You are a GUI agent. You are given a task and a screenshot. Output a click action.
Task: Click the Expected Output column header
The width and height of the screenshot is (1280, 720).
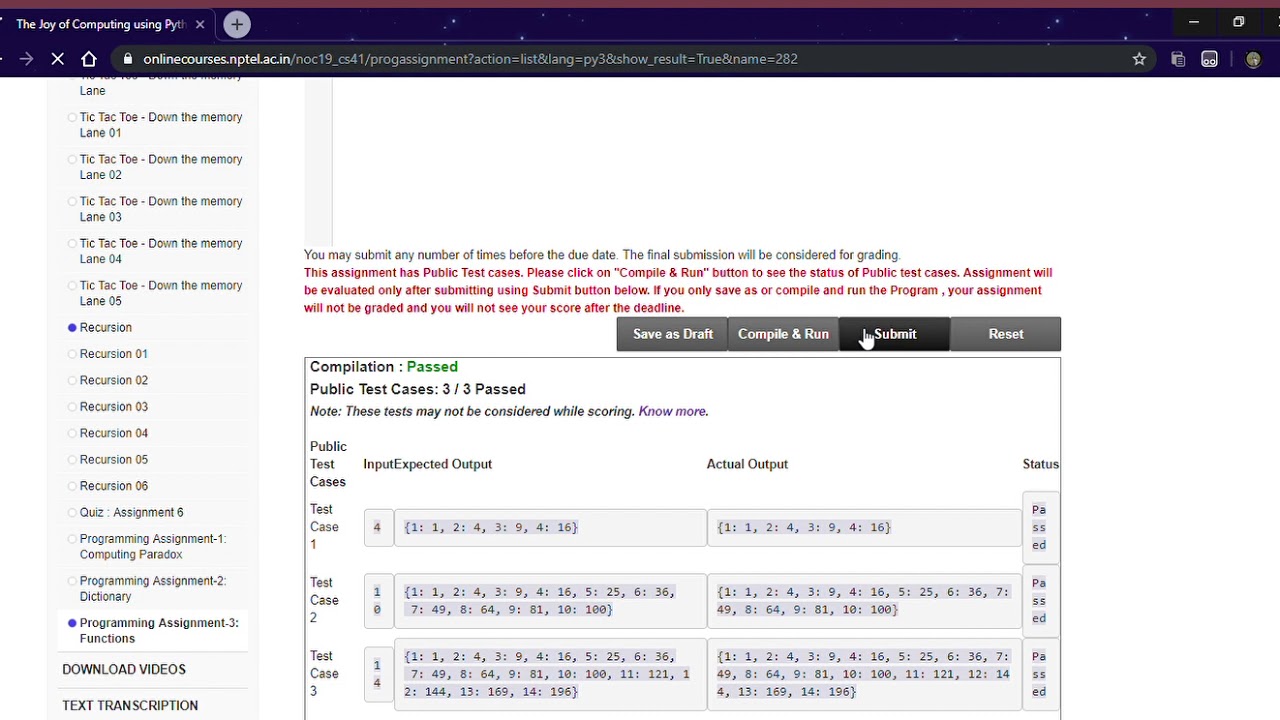point(443,464)
